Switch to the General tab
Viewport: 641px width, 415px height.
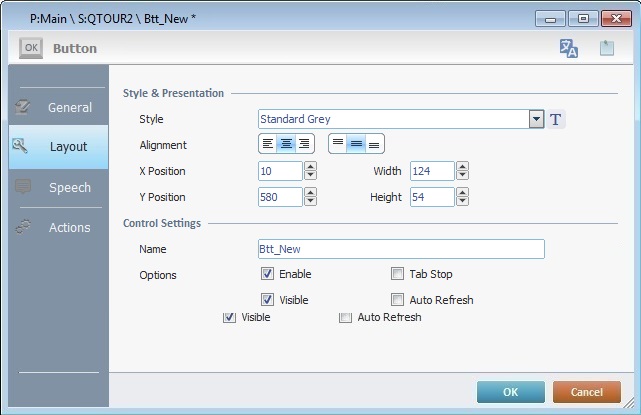click(58, 108)
